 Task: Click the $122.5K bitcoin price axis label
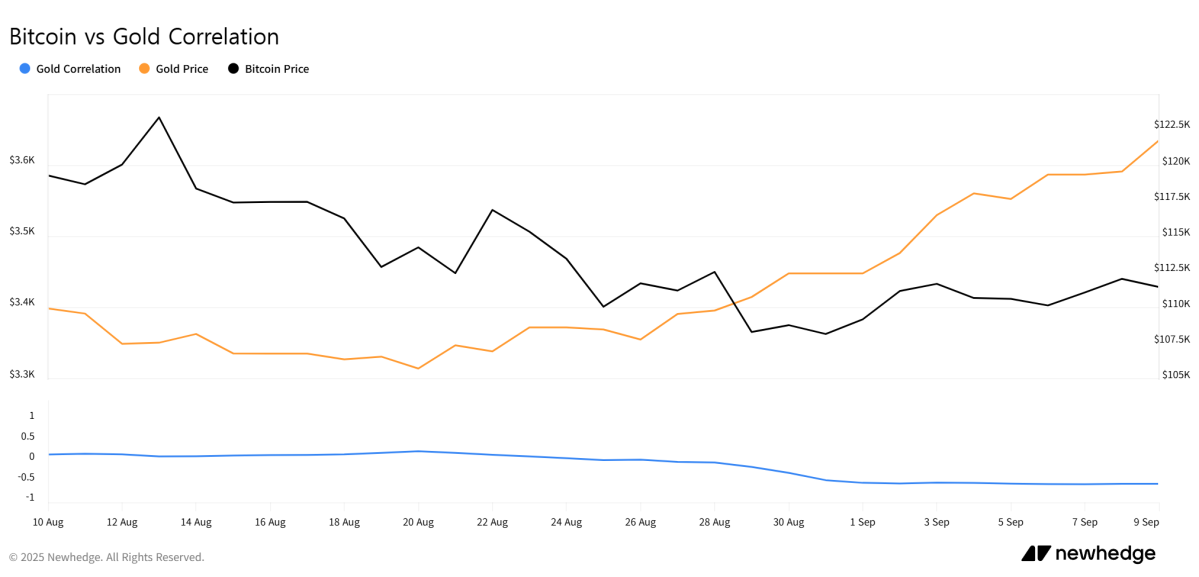1172,125
